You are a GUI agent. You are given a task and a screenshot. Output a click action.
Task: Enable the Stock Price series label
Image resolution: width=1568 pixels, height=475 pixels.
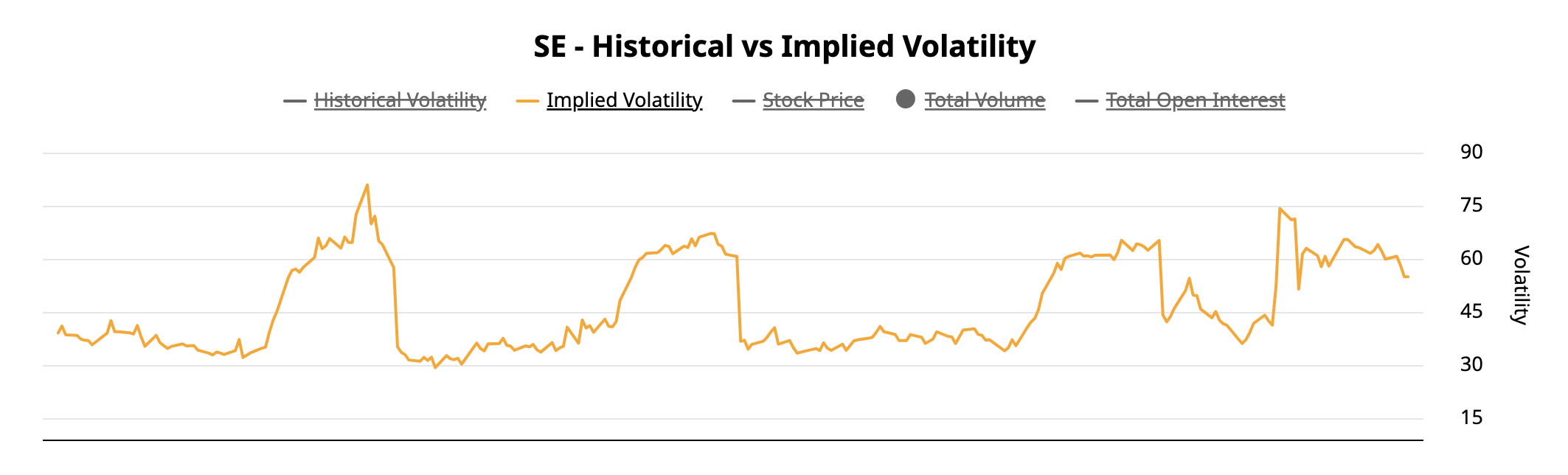(x=813, y=100)
